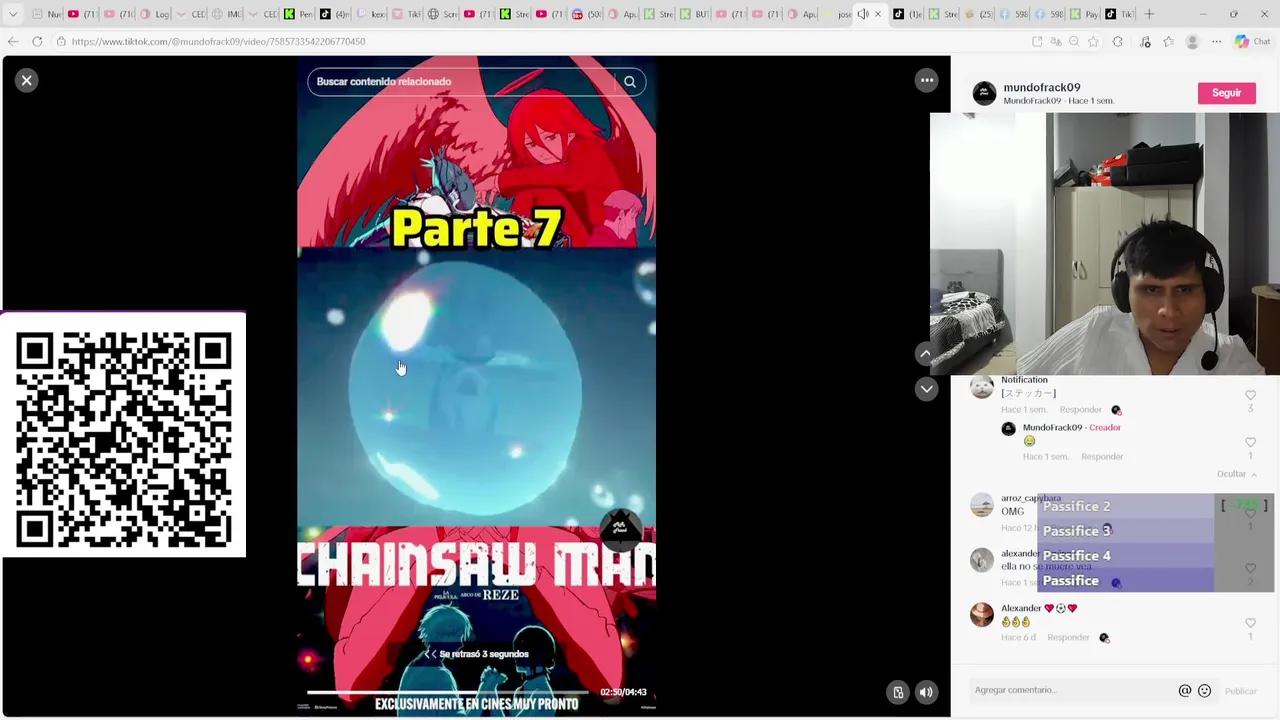Image resolution: width=1280 pixels, height=720 pixels.
Task: Select the bottom Passifice overlay option
Action: pos(1125,580)
